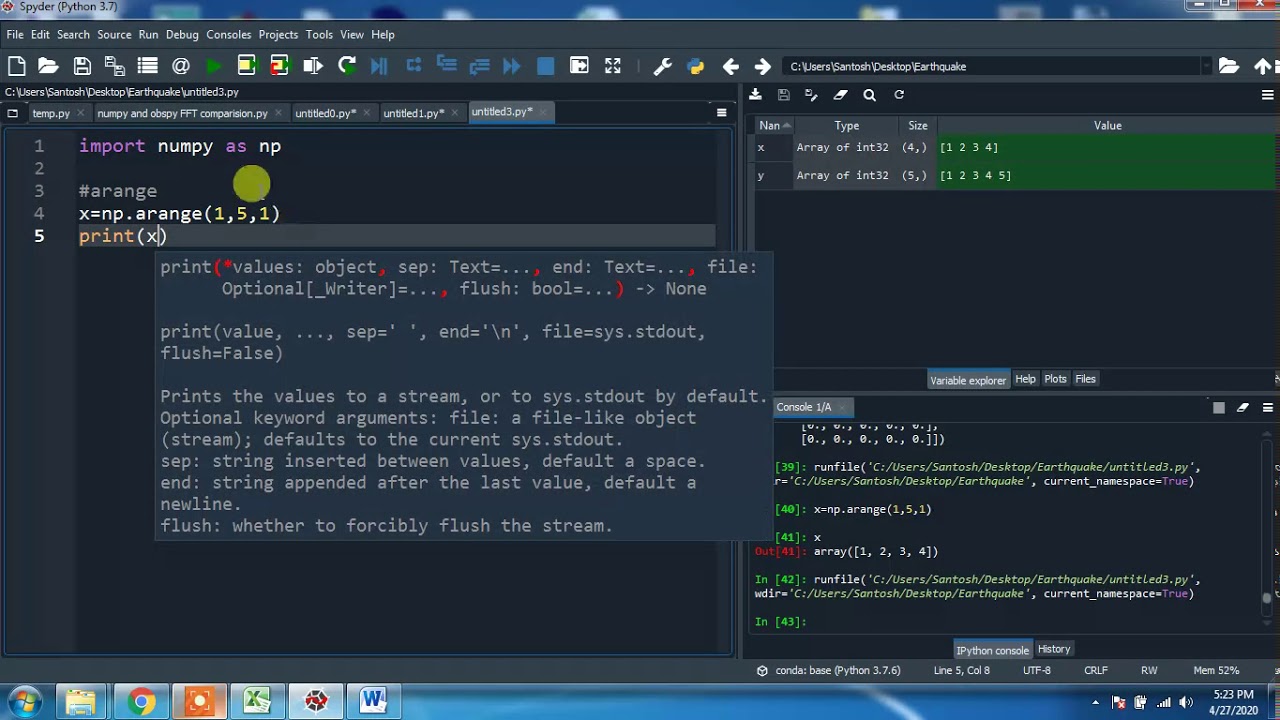Switch to History tab
Image resolution: width=1280 pixels, height=720 pixels.
1053,649
